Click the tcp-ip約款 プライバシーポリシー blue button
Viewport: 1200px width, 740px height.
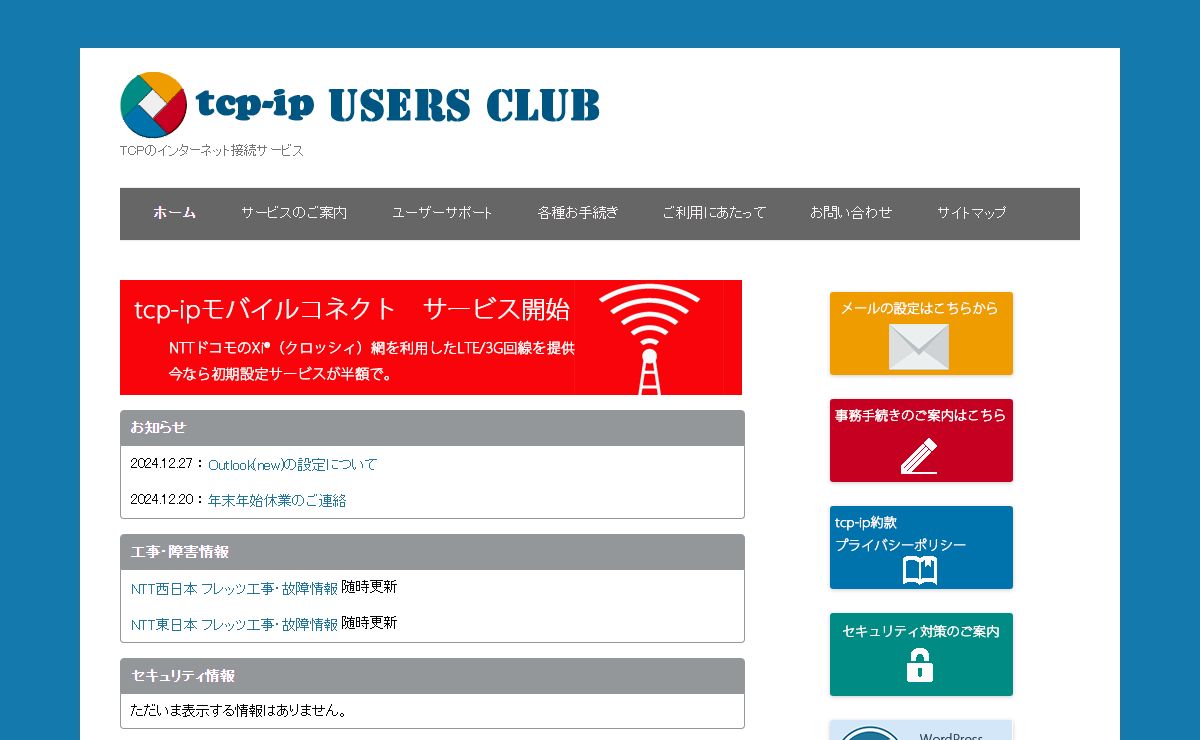pyautogui.click(x=921, y=547)
